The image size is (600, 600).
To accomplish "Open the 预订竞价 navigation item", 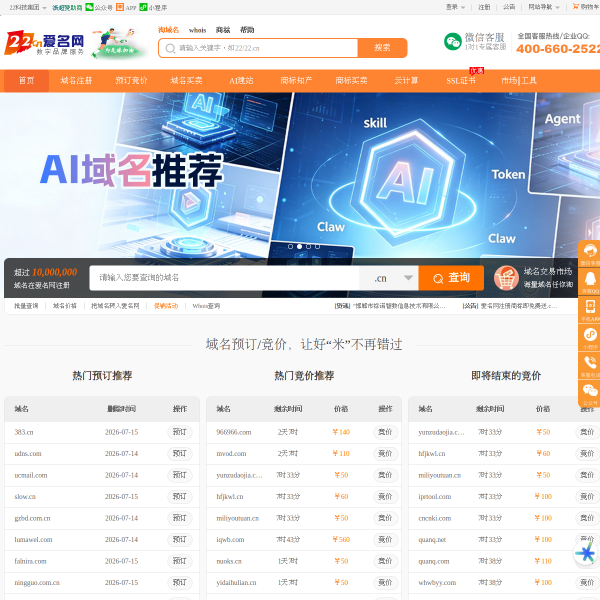I will (131, 80).
